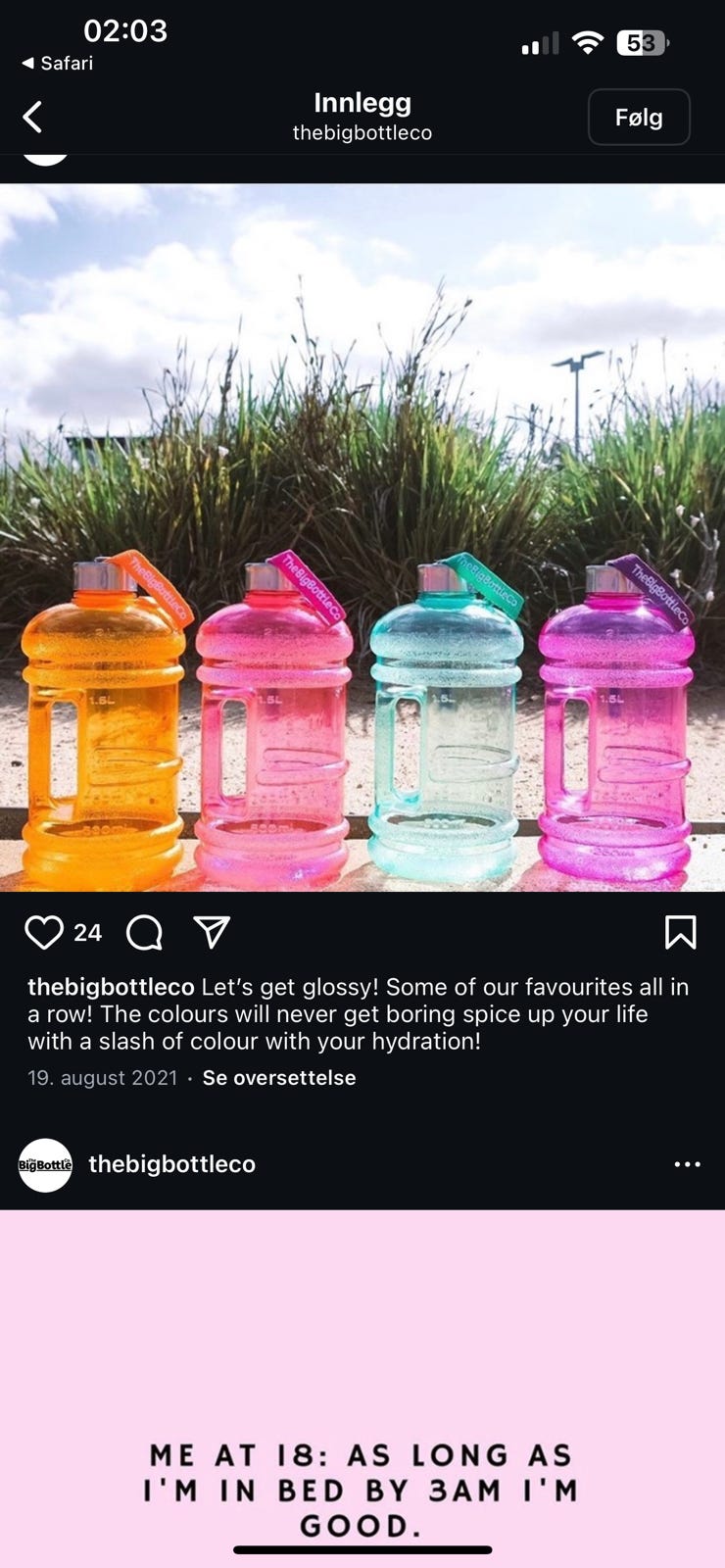Viewport: 725px width, 1568px height.
Task: Tap the 24 likes count
Action: (88, 932)
